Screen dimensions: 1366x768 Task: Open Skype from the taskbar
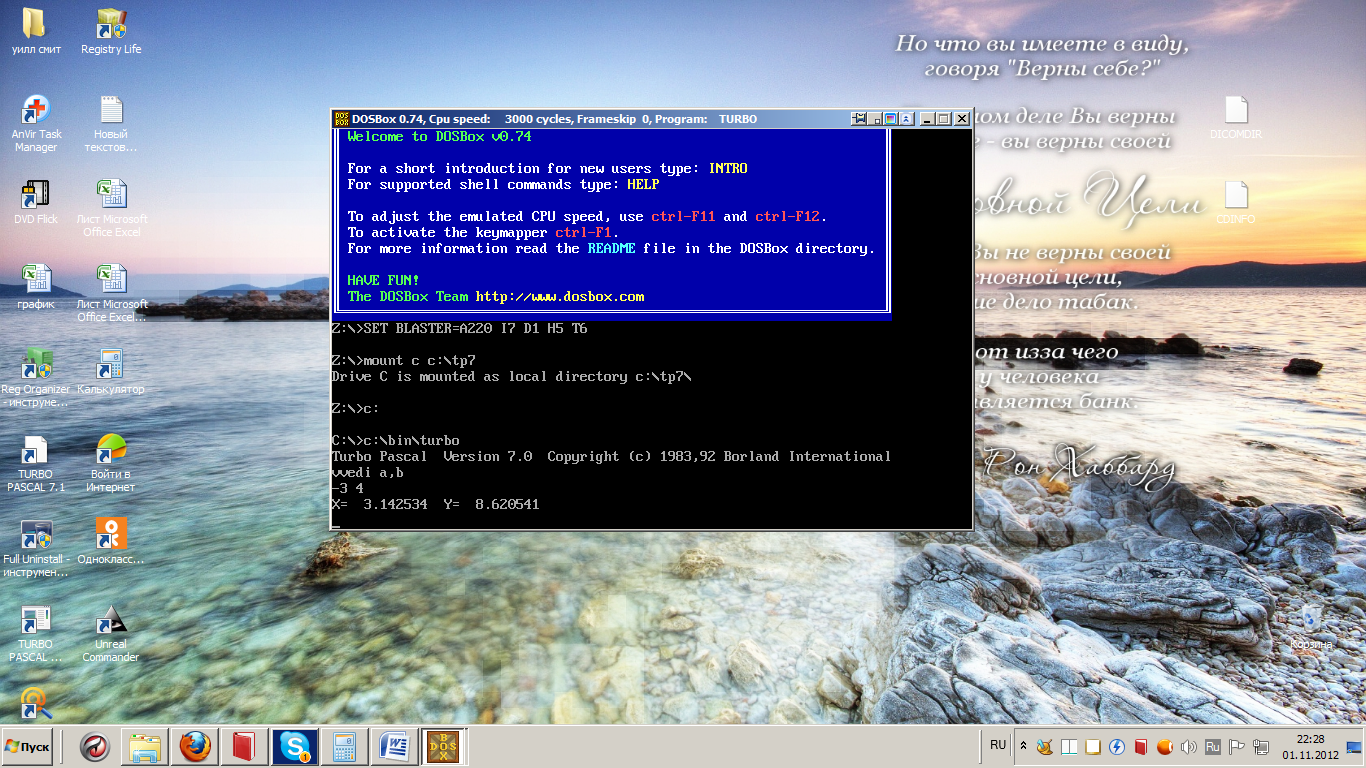pyautogui.click(x=295, y=747)
